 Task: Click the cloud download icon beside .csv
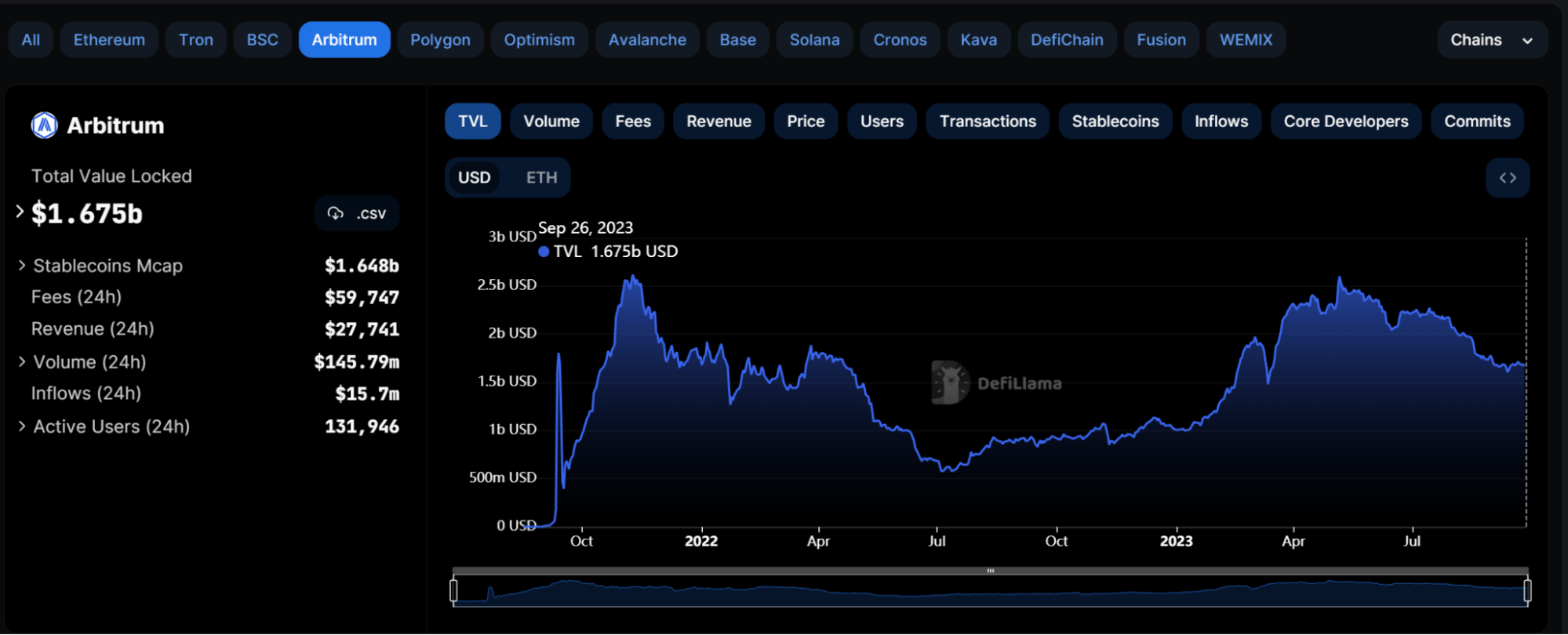(336, 213)
